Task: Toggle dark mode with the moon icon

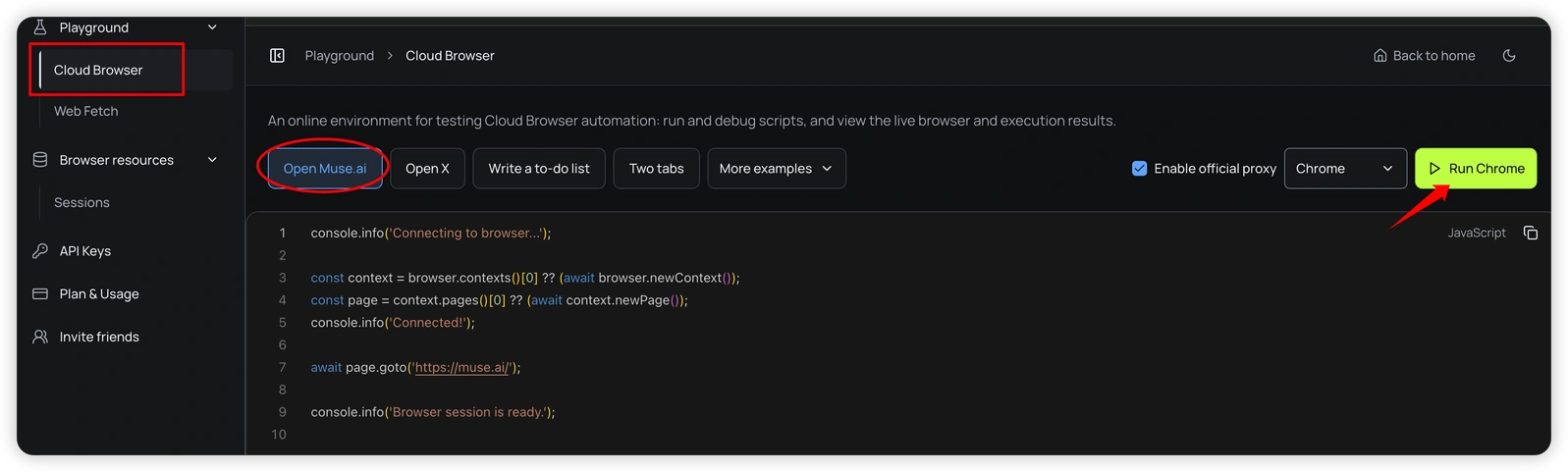Action: click(1509, 56)
